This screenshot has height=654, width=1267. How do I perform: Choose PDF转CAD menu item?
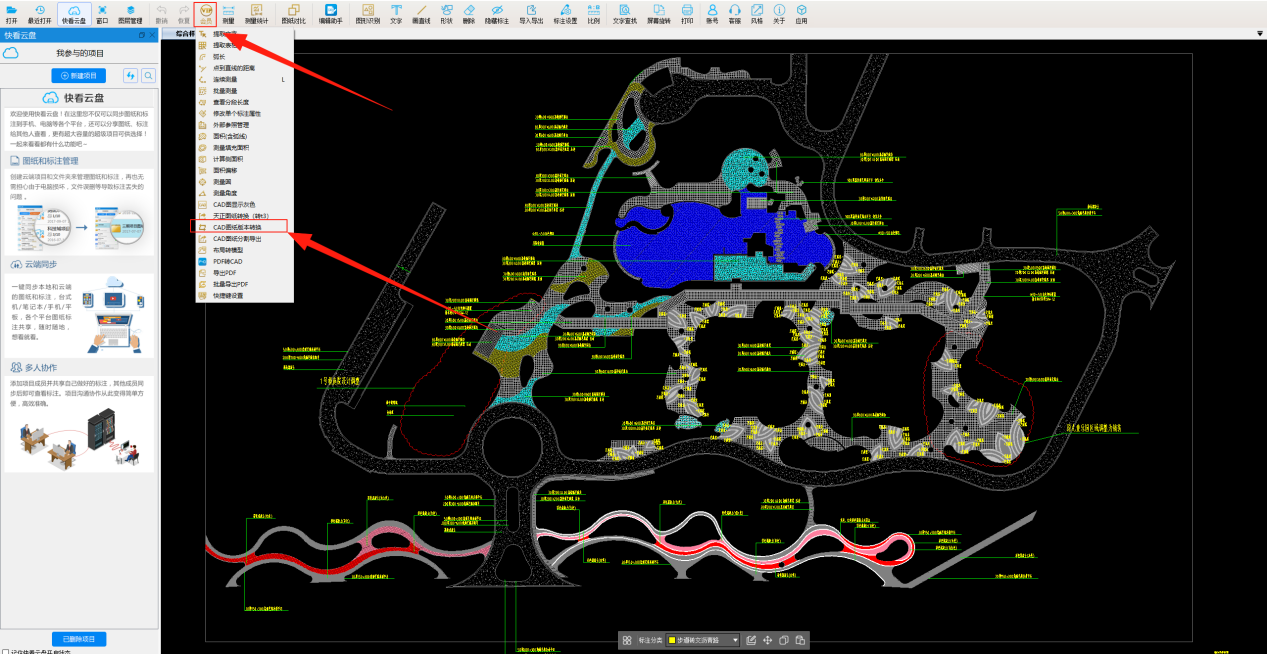click(x=244, y=261)
